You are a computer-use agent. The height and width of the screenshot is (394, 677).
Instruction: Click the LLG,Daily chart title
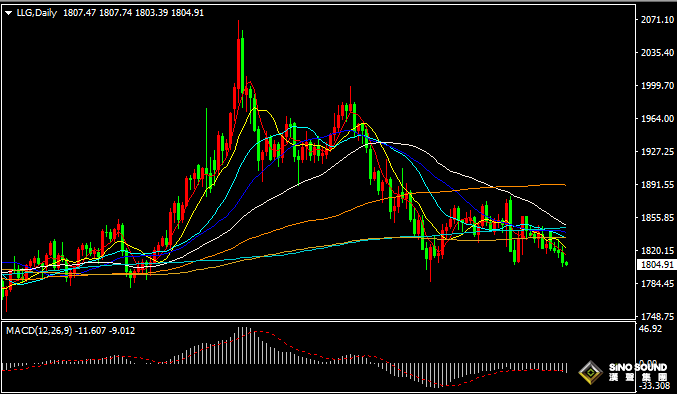click(37, 13)
